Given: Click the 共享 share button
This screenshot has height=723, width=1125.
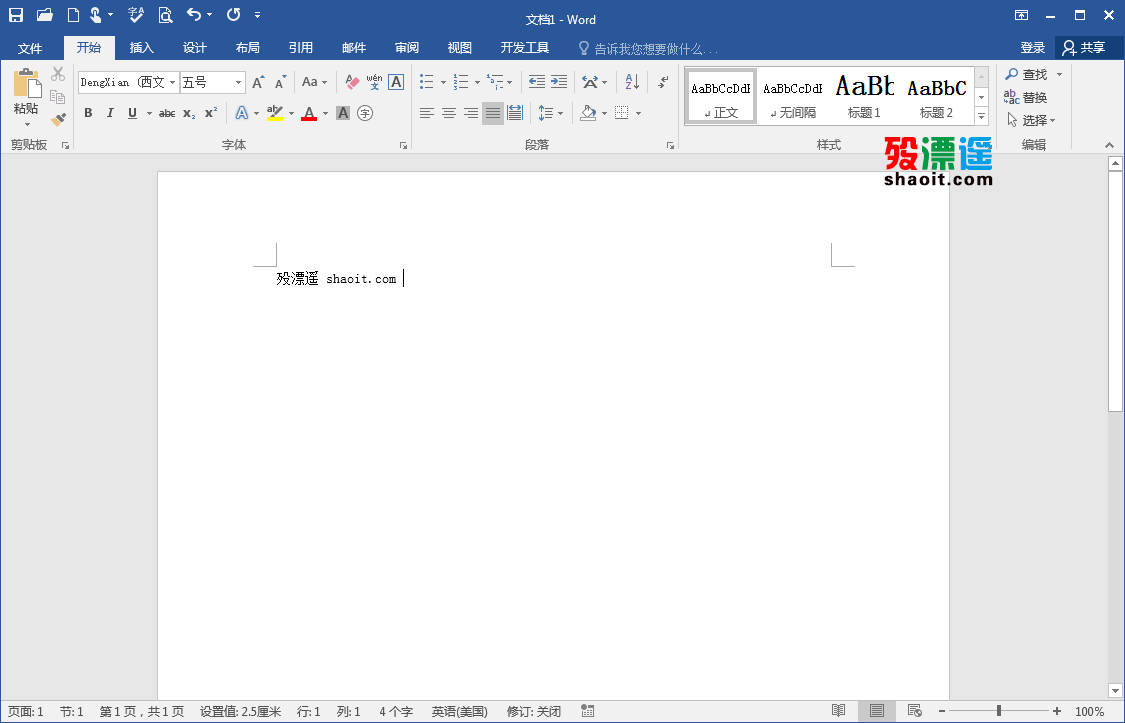Looking at the screenshot, I should pos(1084,48).
